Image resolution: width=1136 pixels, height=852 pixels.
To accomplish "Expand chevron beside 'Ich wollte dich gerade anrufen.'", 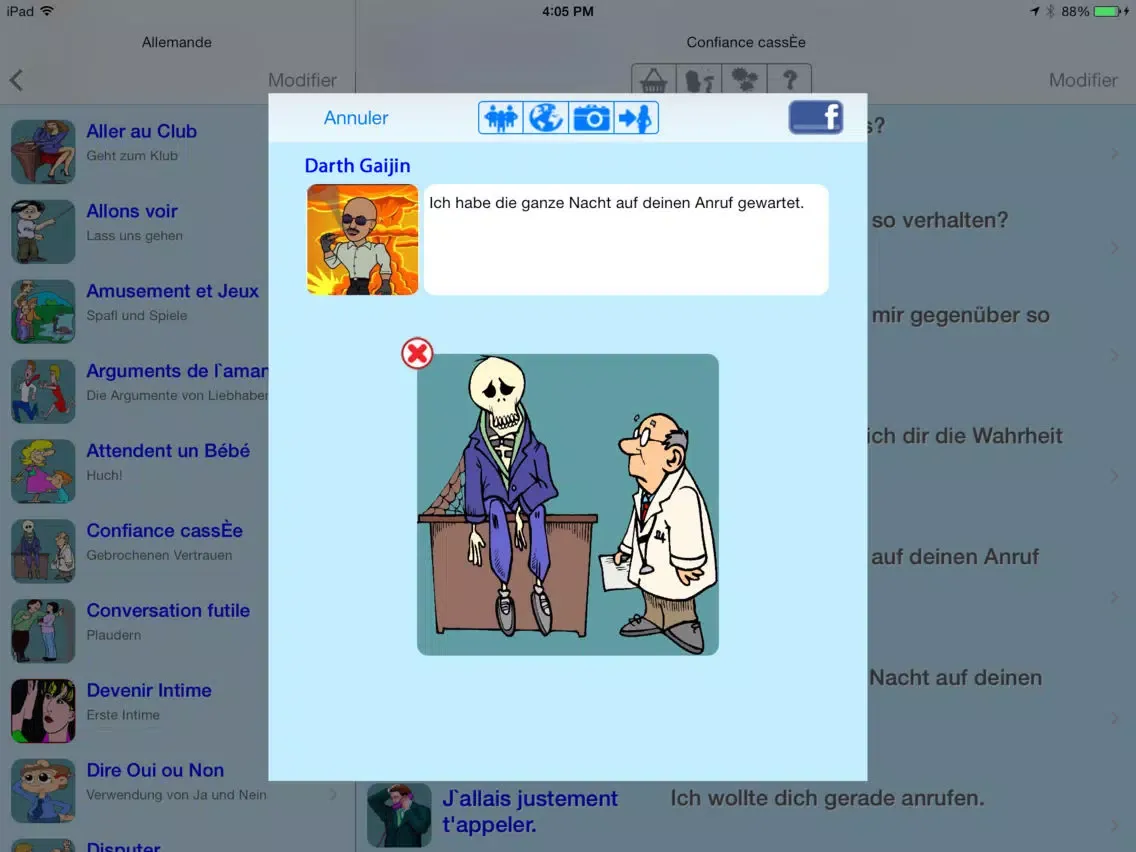I will click(1114, 824).
